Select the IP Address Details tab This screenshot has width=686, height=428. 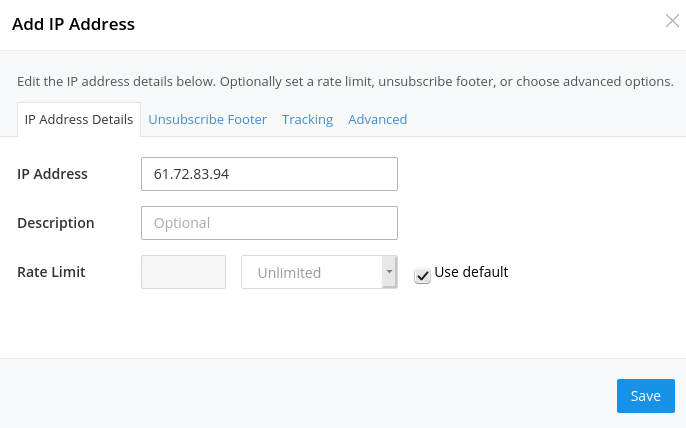79,119
